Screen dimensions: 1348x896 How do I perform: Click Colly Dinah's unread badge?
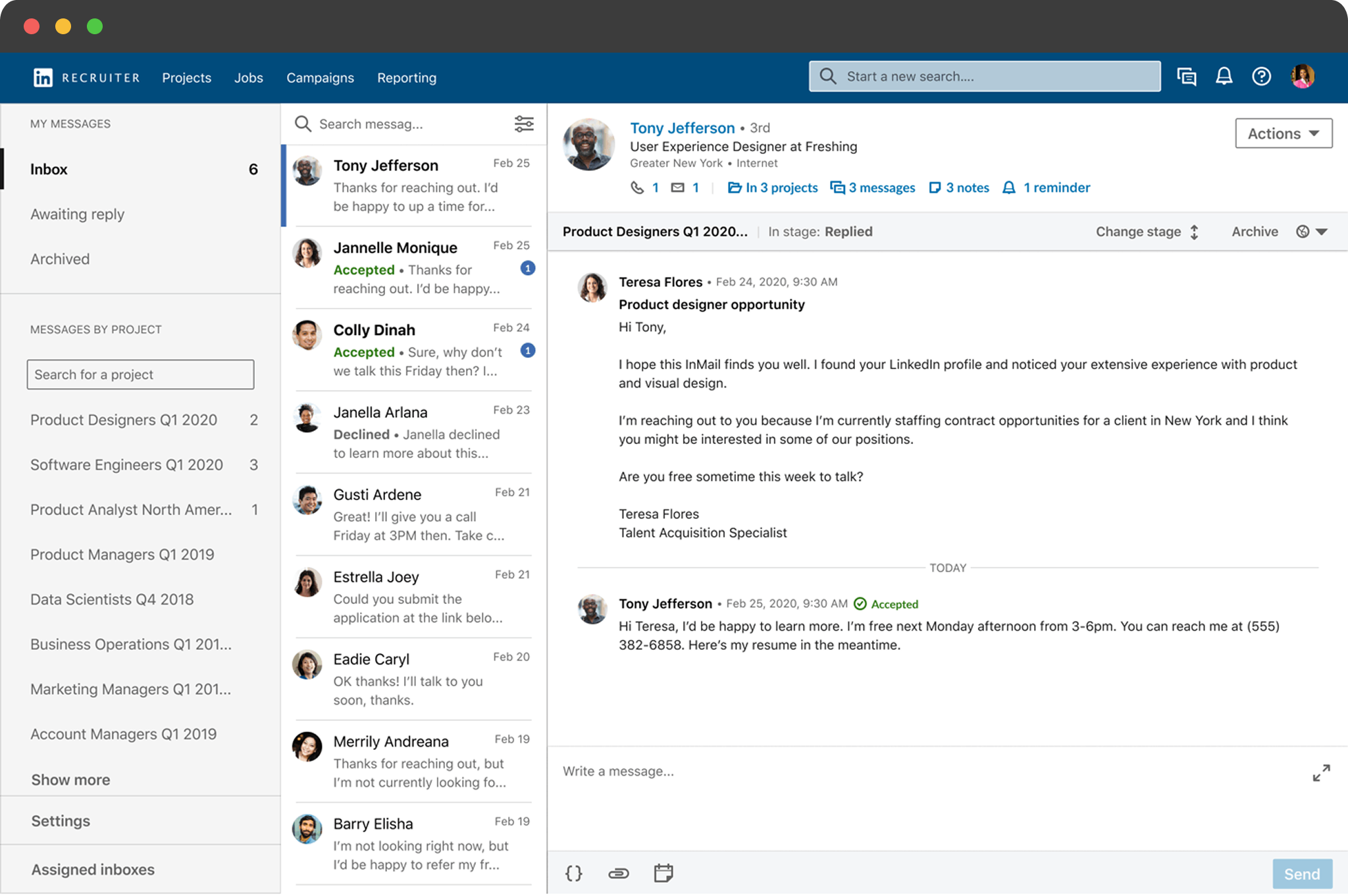point(527,351)
